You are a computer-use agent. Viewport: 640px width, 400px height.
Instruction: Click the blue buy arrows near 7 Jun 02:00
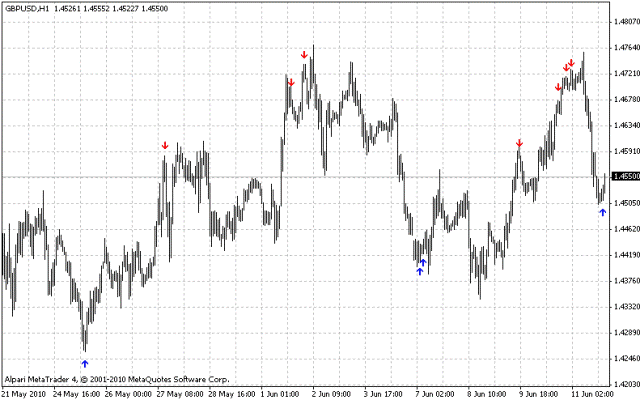tap(421, 267)
